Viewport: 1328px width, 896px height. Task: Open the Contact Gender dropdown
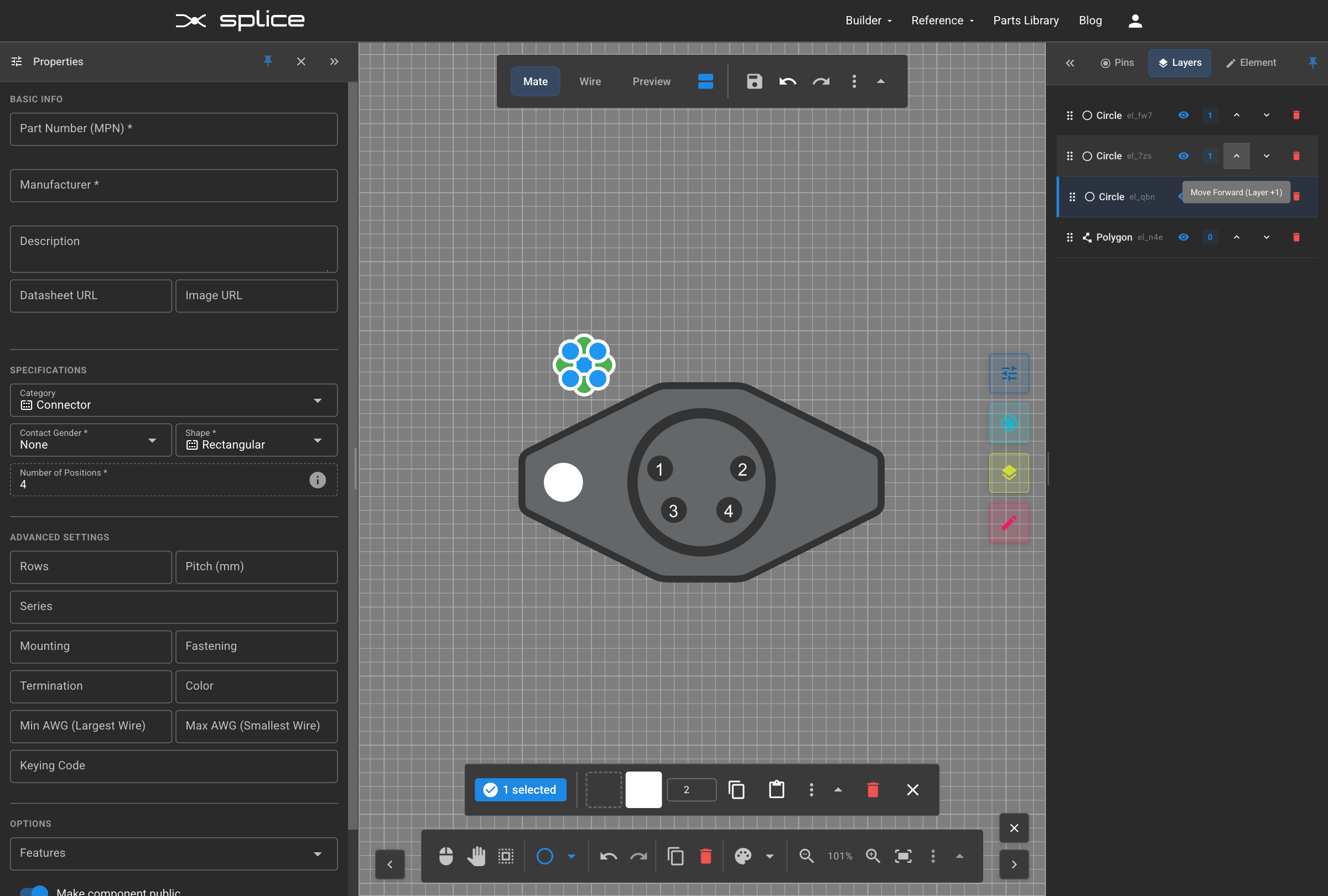click(90, 440)
